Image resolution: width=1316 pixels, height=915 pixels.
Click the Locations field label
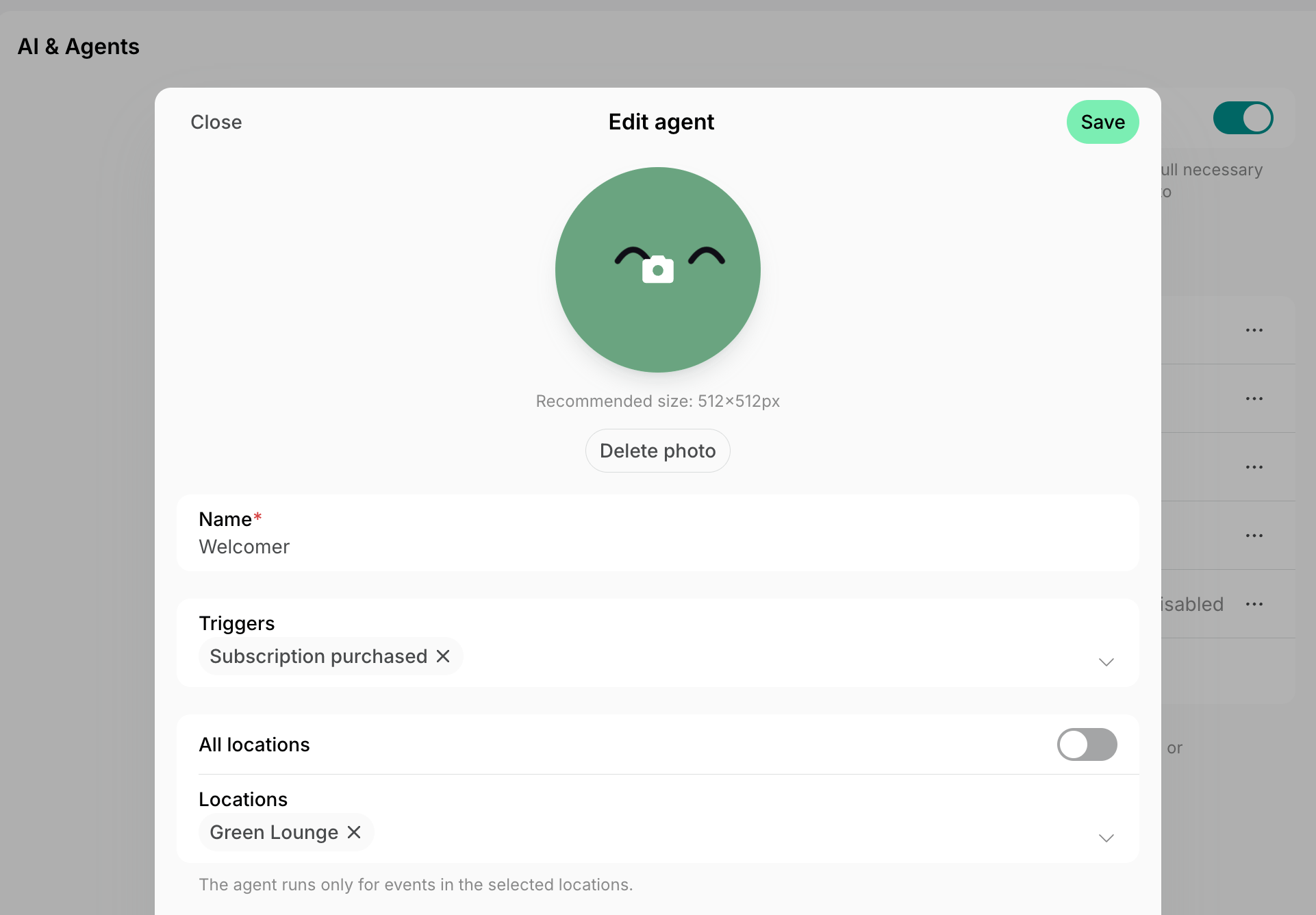tap(243, 799)
